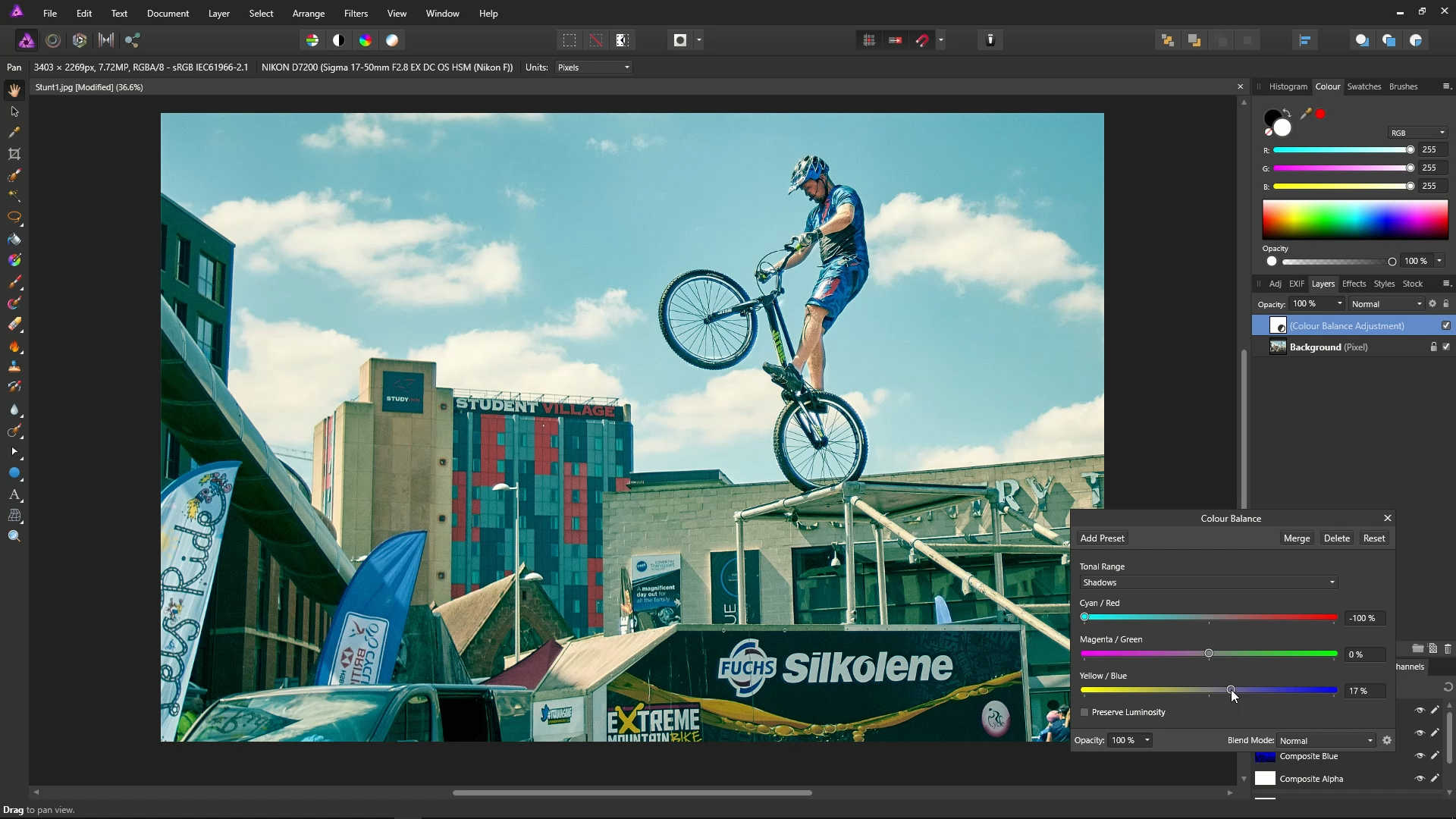The height and width of the screenshot is (819, 1456).
Task: Select the Artistic Text tool
Action: 14,494
